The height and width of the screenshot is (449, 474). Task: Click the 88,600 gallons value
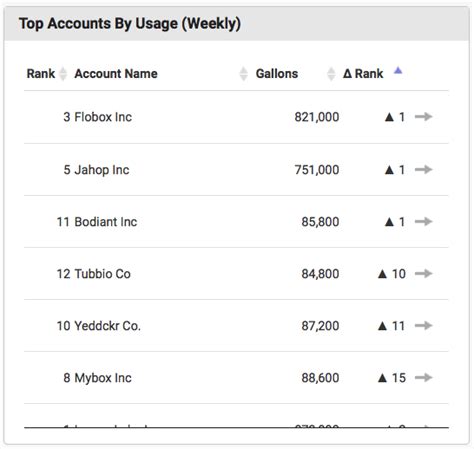(320, 378)
